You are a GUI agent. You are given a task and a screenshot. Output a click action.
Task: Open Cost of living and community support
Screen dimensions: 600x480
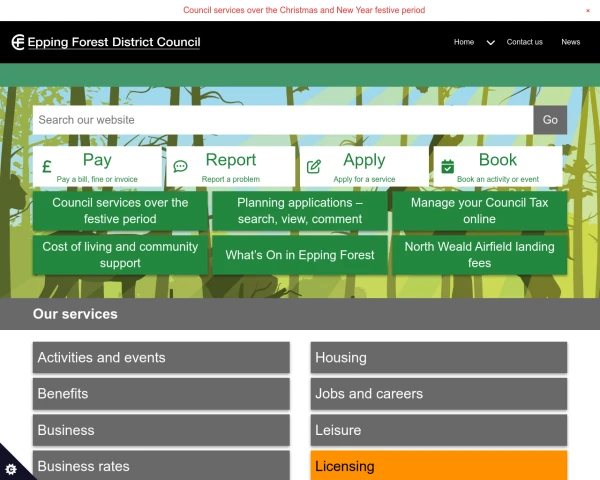120,255
